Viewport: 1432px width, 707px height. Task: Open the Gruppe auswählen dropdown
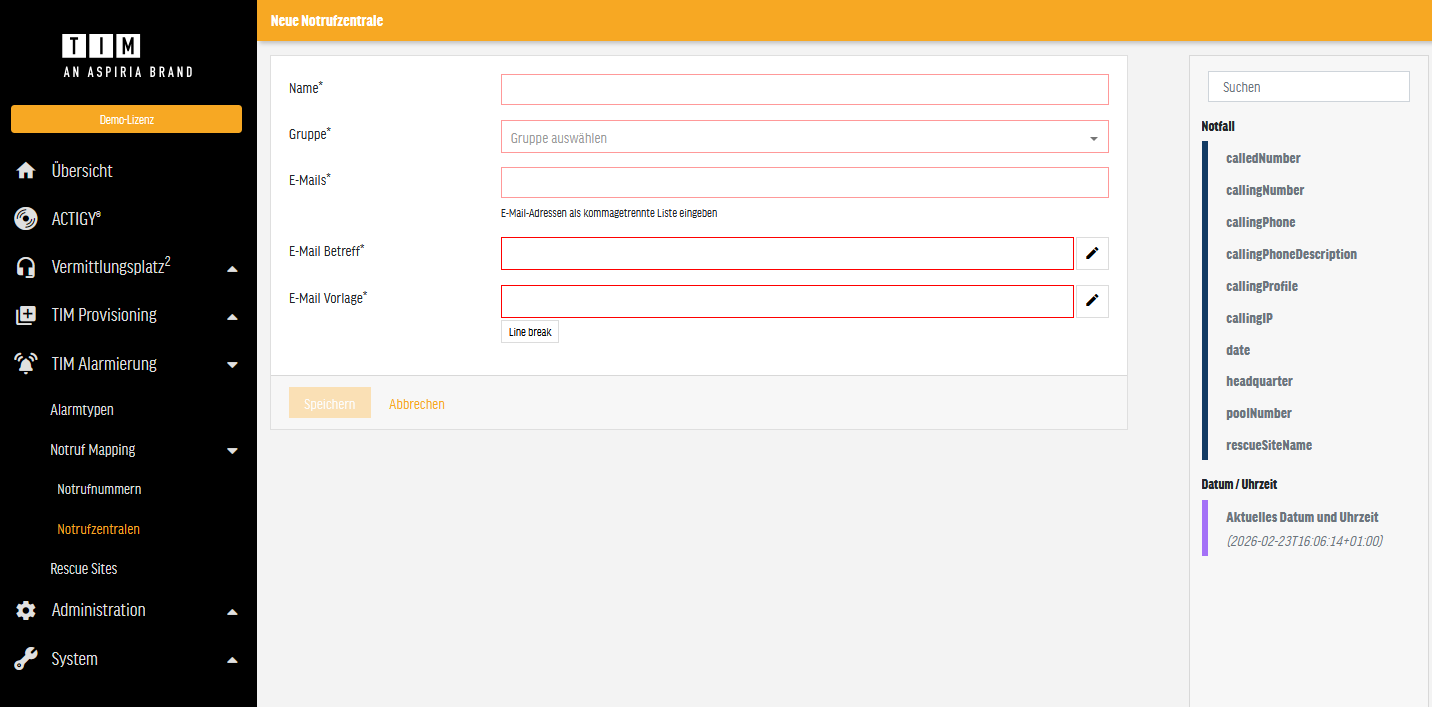tap(804, 138)
